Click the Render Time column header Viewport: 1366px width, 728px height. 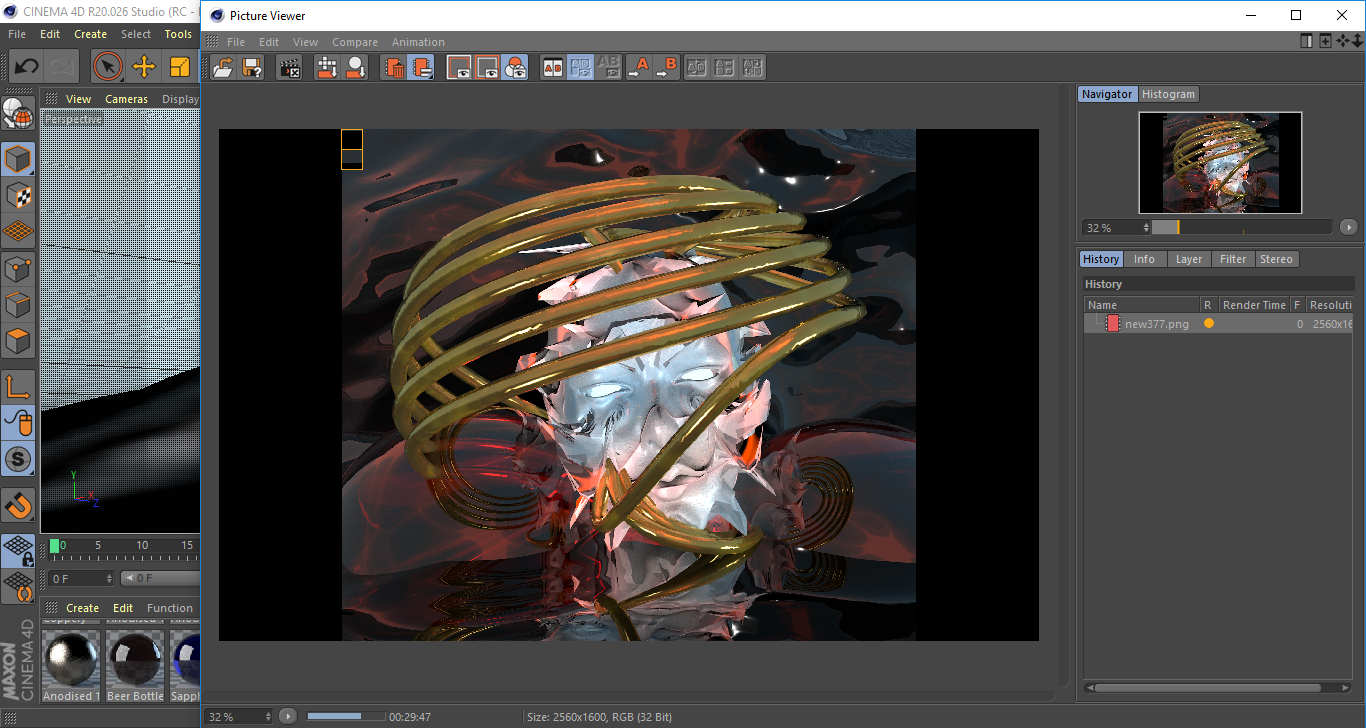[1254, 305]
